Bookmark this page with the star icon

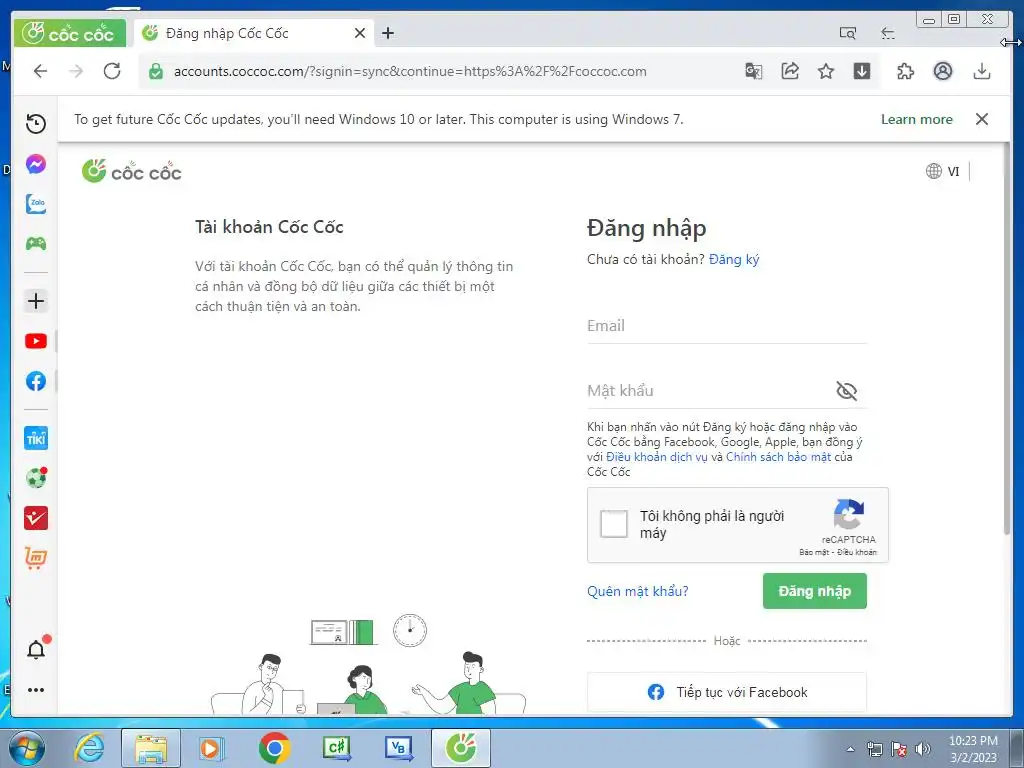tap(826, 71)
